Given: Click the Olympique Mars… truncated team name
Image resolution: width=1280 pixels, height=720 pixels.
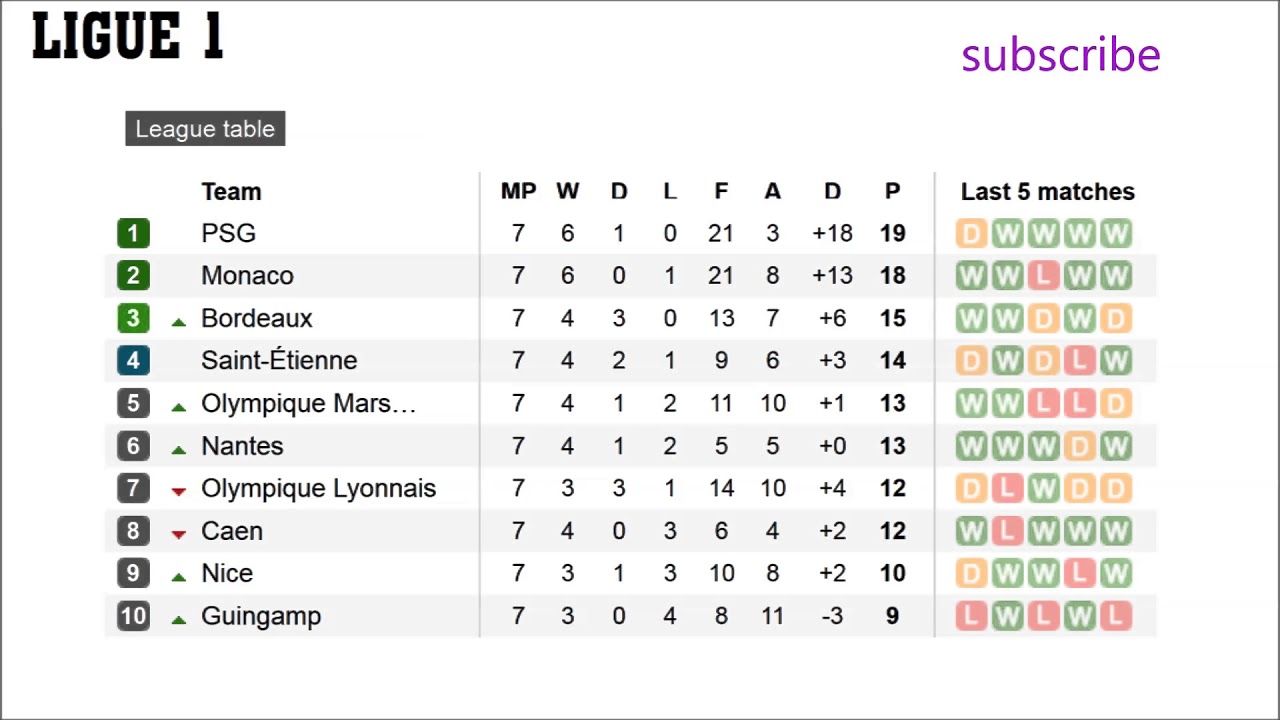Looking at the screenshot, I should (x=308, y=404).
